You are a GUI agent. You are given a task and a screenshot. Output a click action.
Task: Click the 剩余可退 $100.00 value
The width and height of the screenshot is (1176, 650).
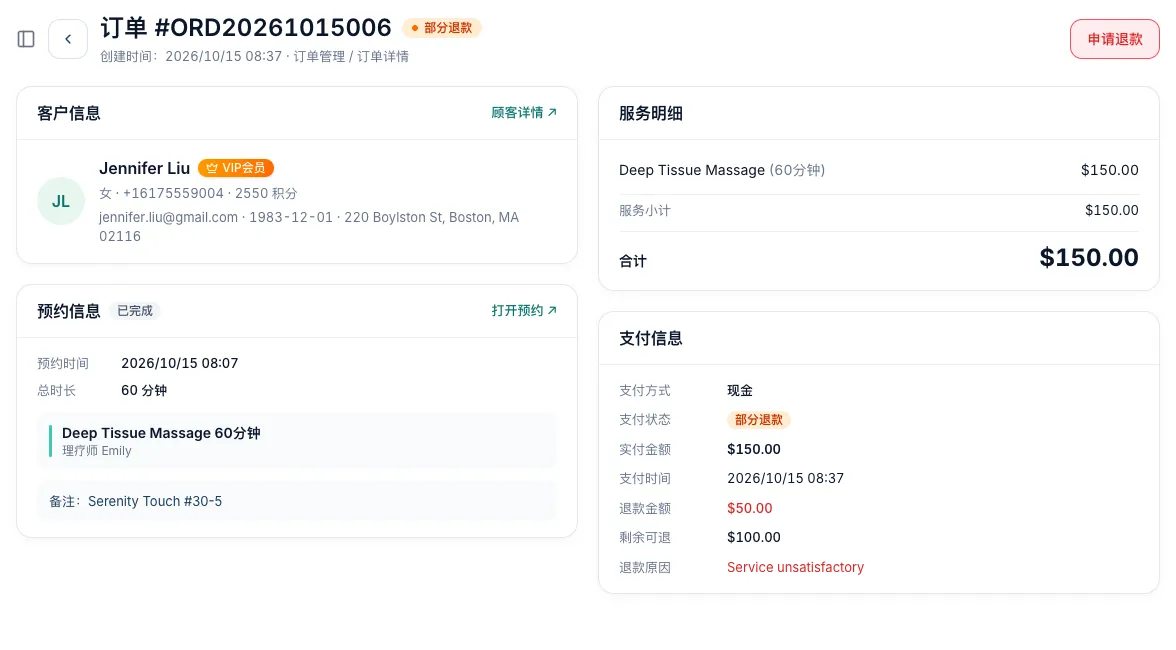(x=754, y=538)
